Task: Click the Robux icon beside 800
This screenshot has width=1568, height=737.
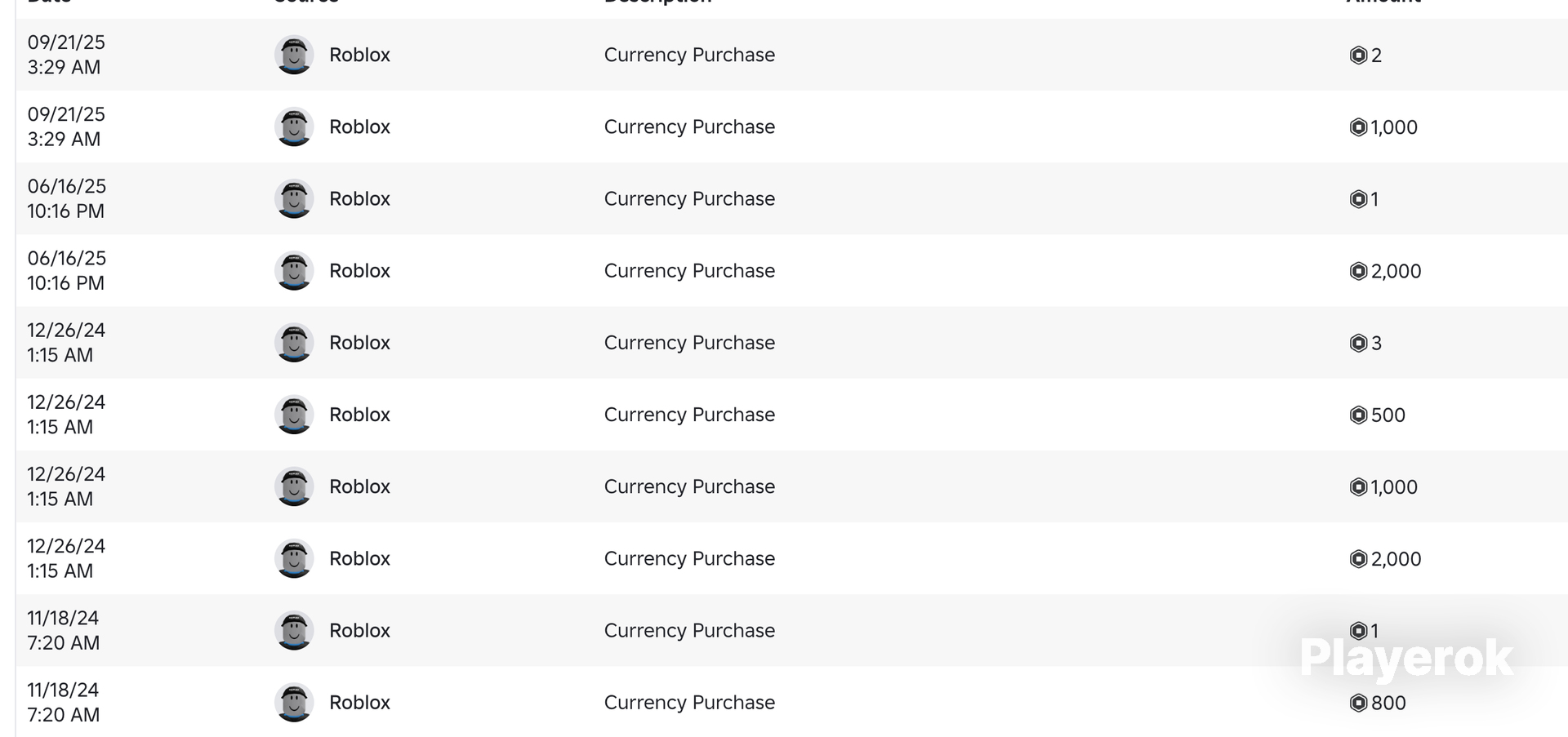Action: point(1358,703)
